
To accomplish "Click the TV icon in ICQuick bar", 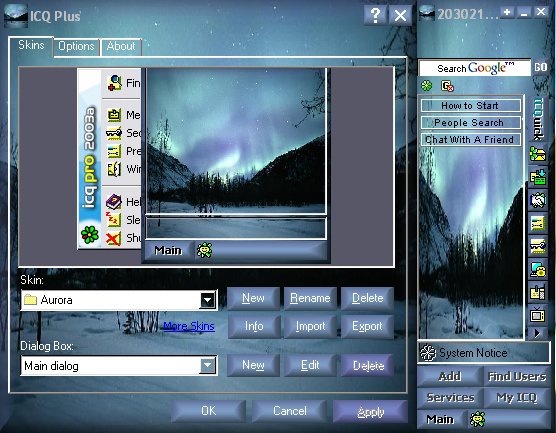I will click(x=538, y=315).
